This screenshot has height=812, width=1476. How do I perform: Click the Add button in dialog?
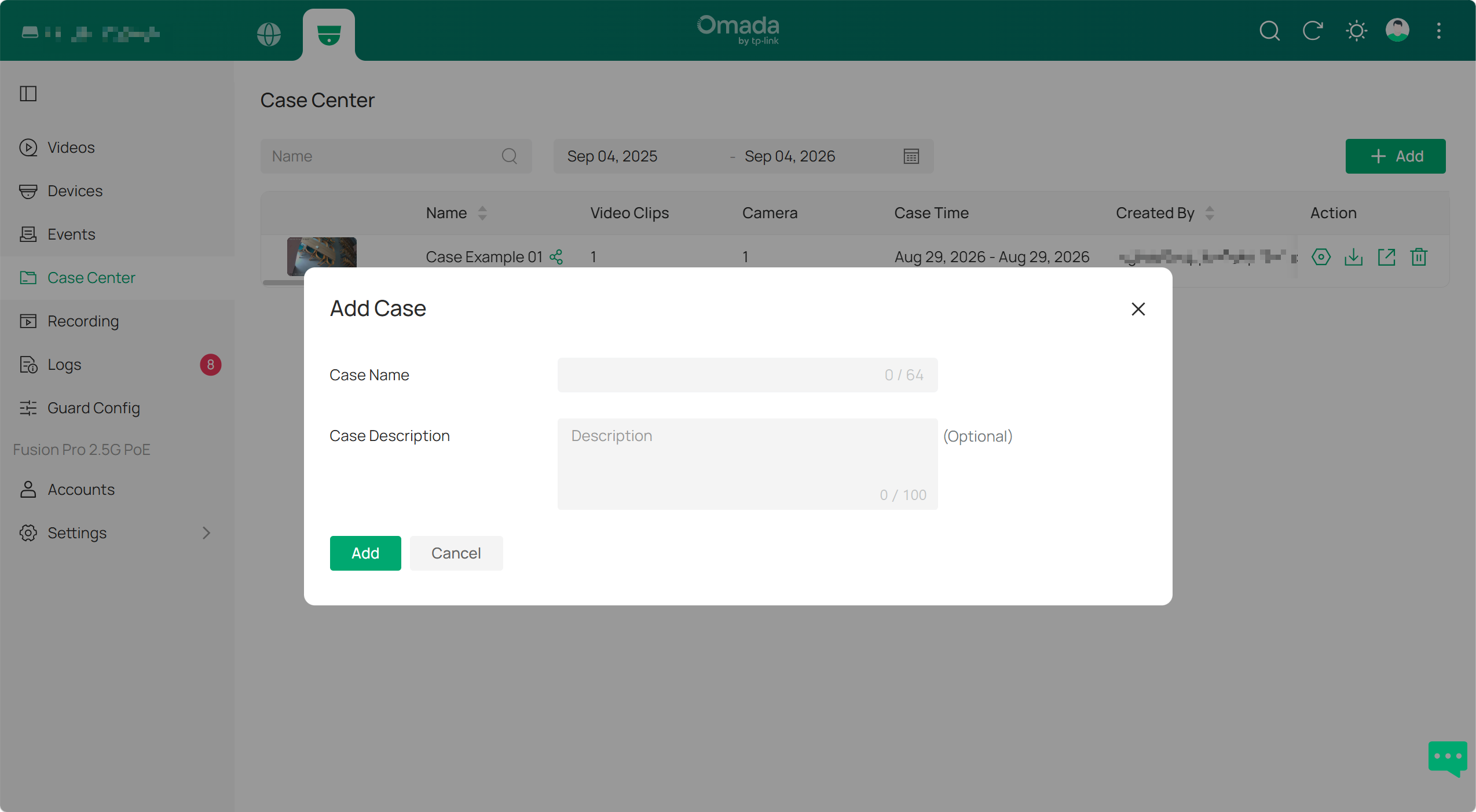click(365, 553)
